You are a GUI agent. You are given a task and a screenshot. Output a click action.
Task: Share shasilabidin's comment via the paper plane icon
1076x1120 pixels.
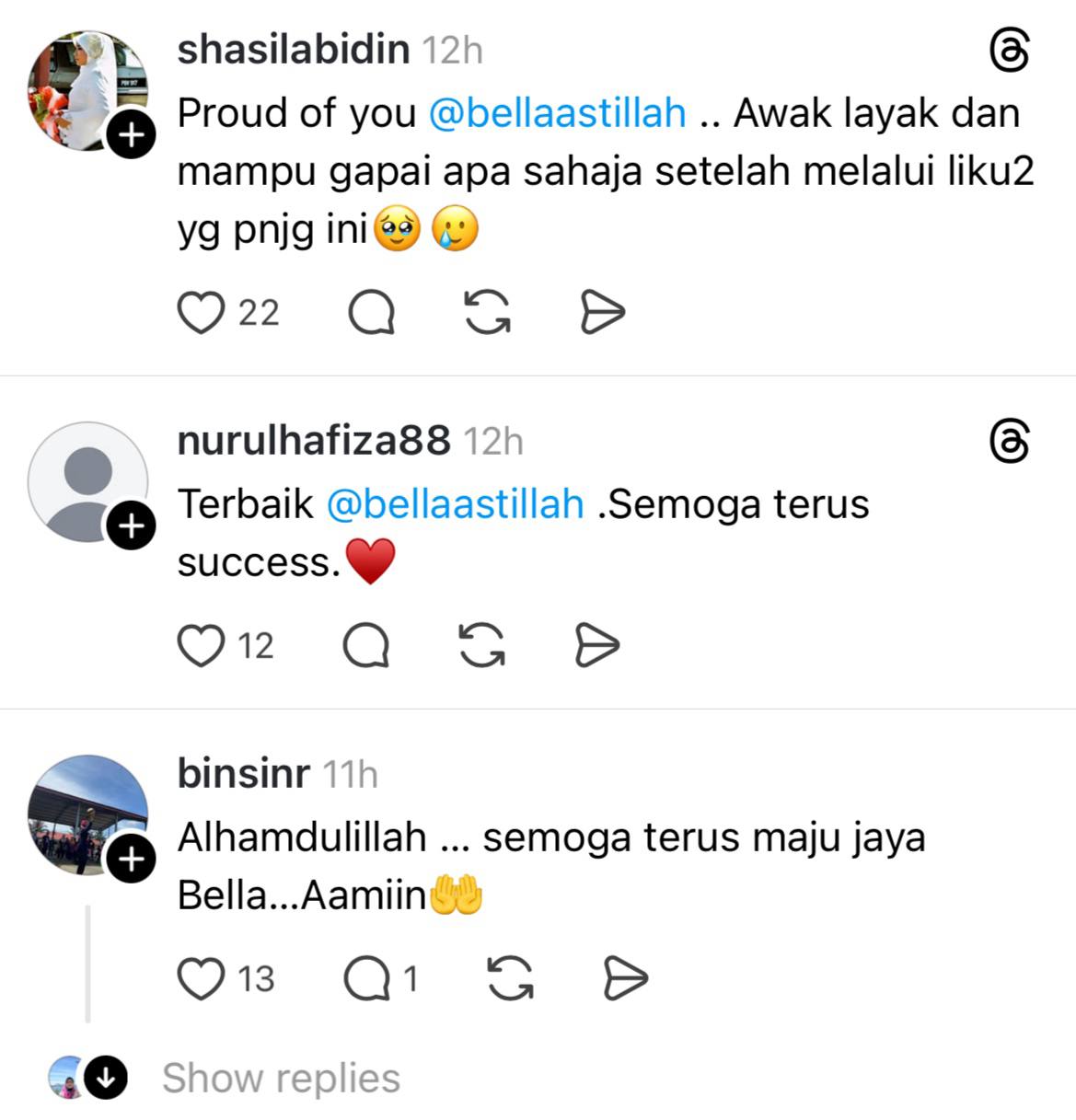[x=603, y=312]
